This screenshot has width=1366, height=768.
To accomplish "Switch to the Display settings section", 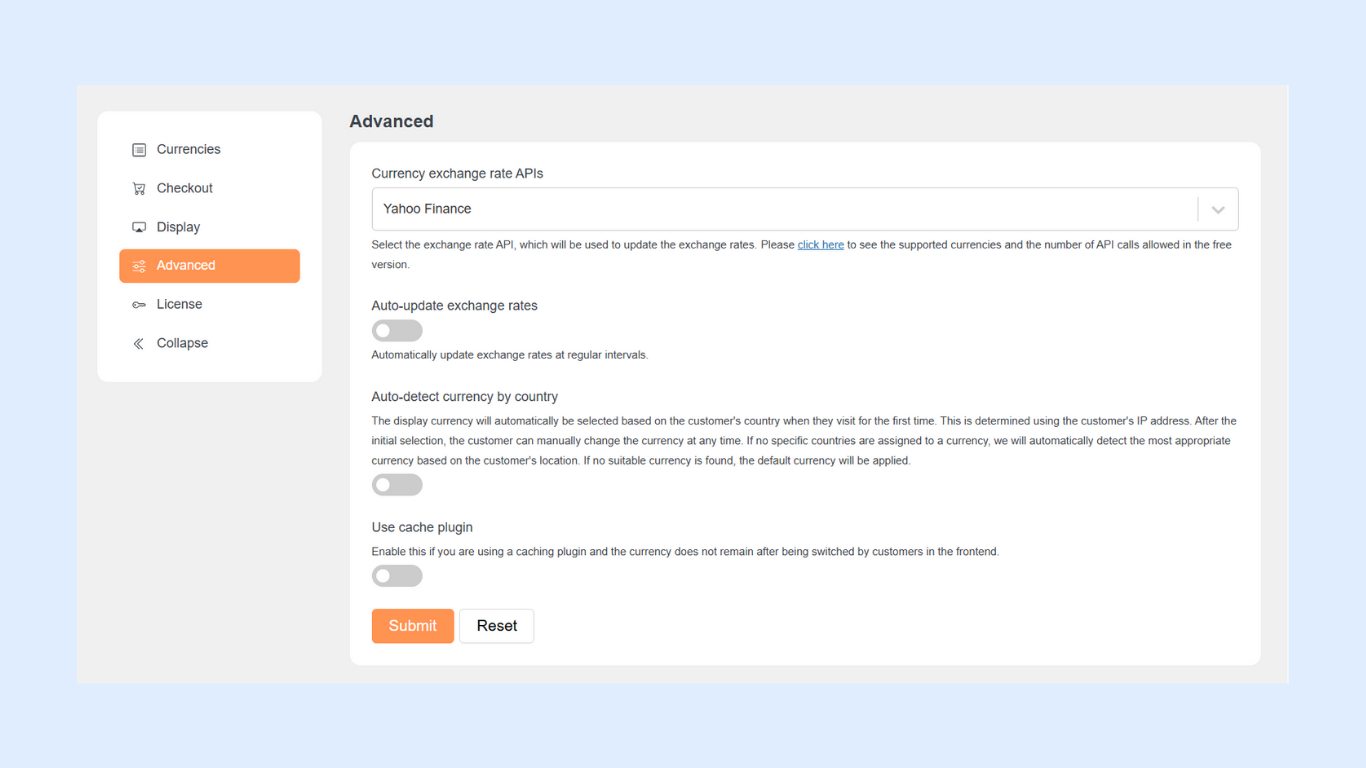I will (x=178, y=227).
